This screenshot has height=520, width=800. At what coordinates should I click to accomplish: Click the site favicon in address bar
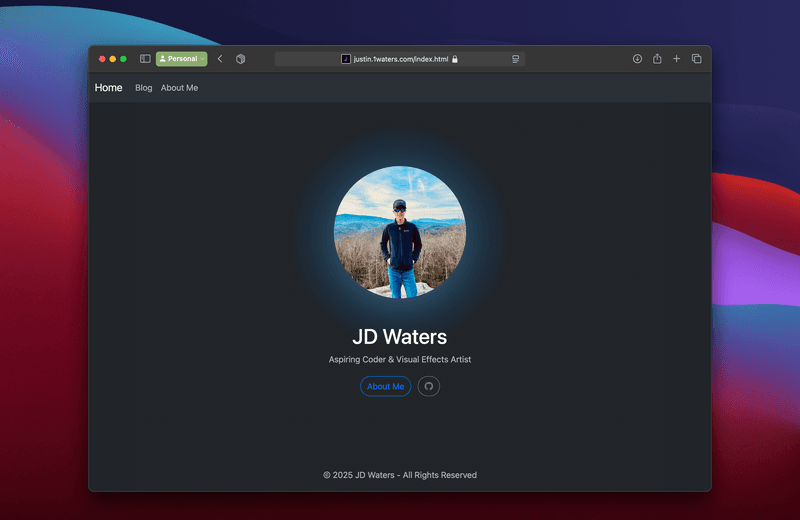pyautogui.click(x=345, y=59)
